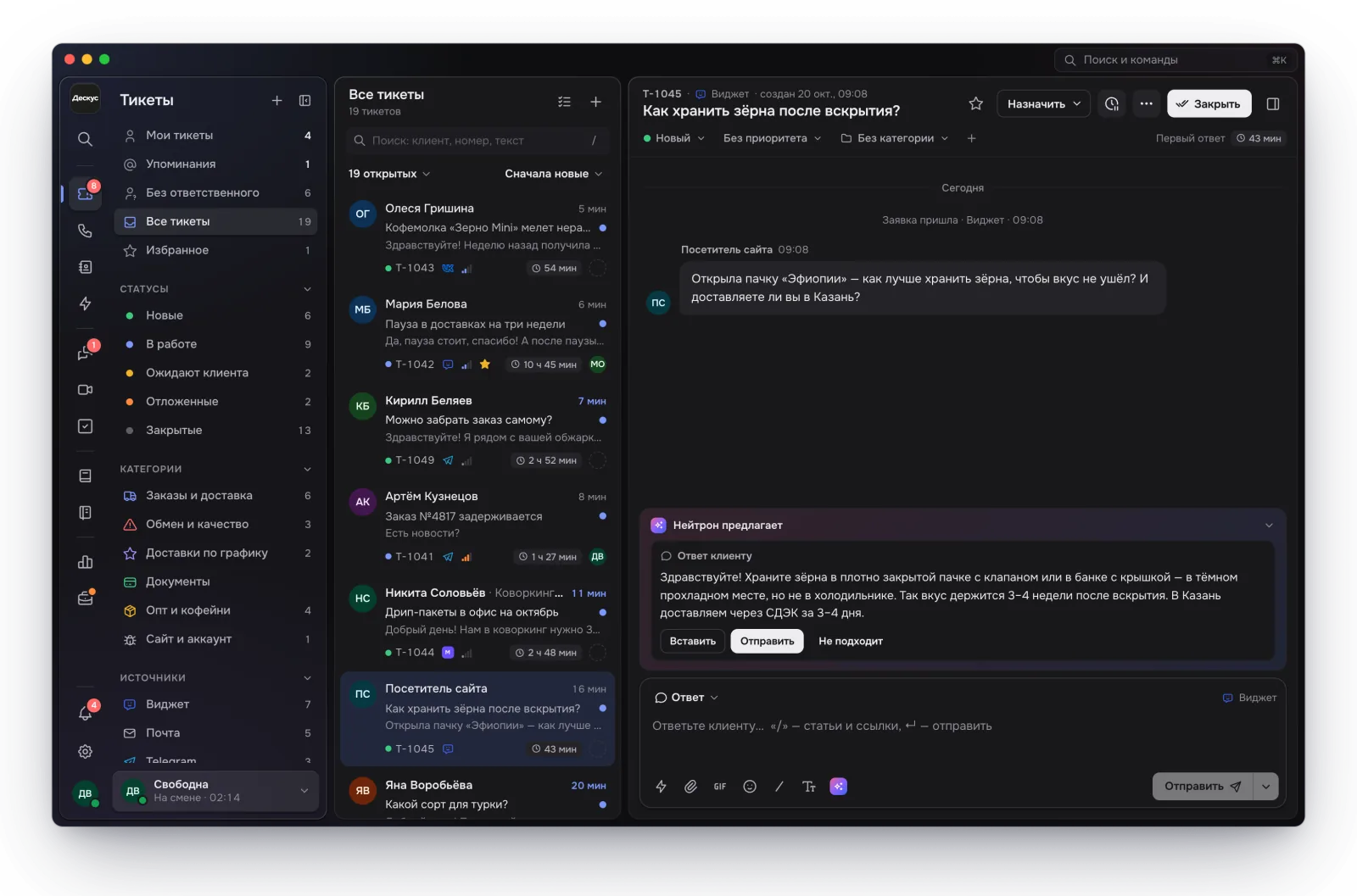Open bulk select list icon in Все тикеты
1357x896 pixels.
[x=564, y=102]
